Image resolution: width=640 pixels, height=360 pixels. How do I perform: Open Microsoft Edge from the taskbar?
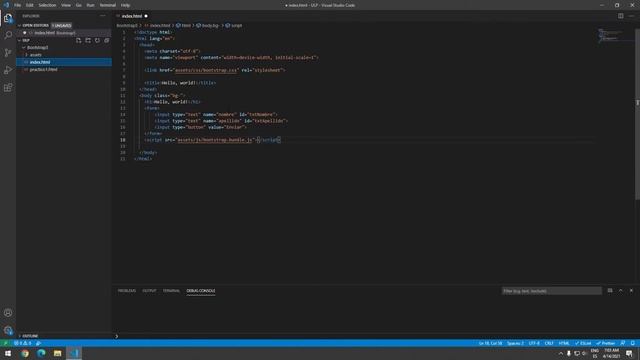[x=41, y=353]
